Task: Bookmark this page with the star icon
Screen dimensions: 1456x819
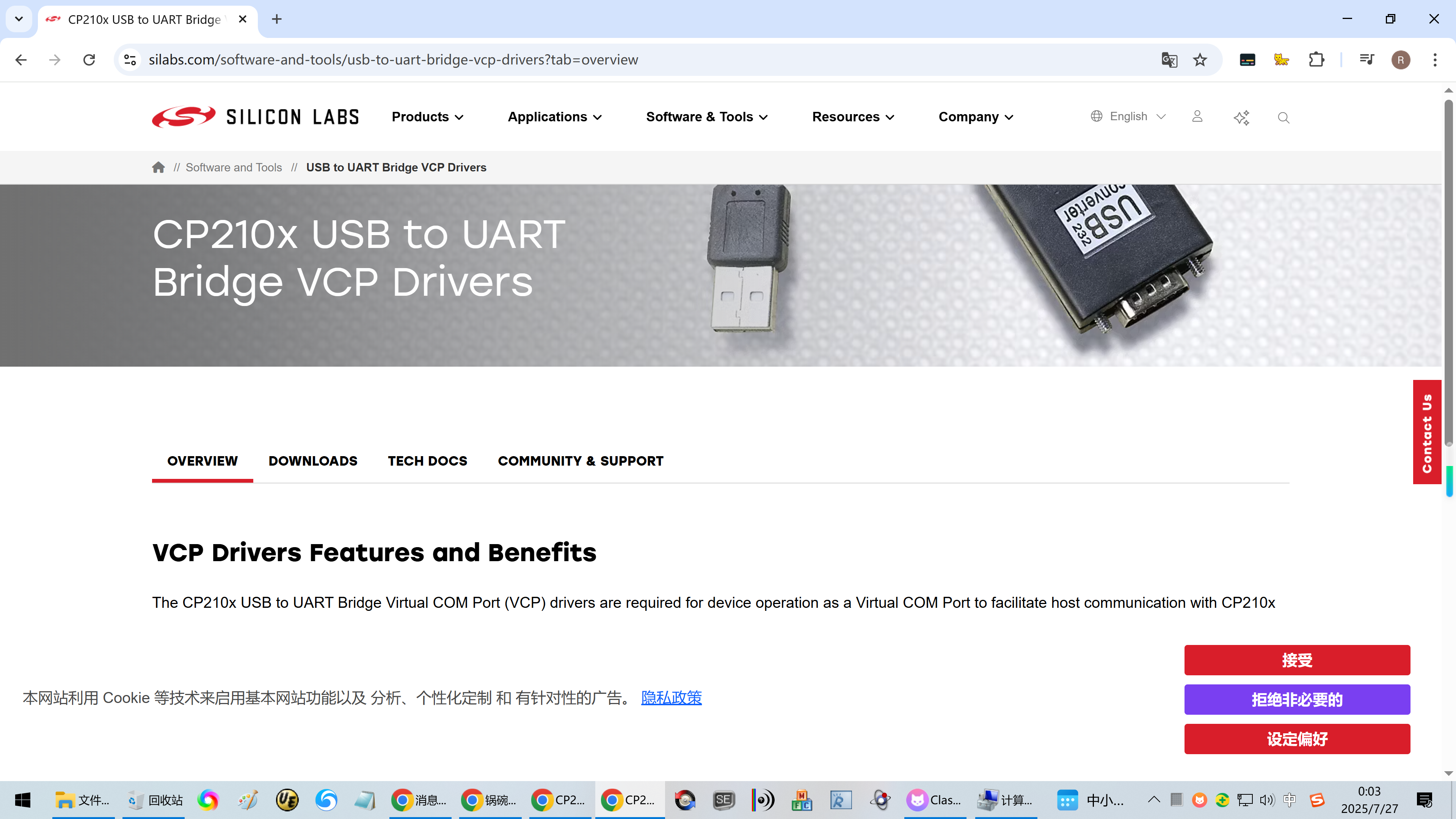Action: (x=1200, y=60)
